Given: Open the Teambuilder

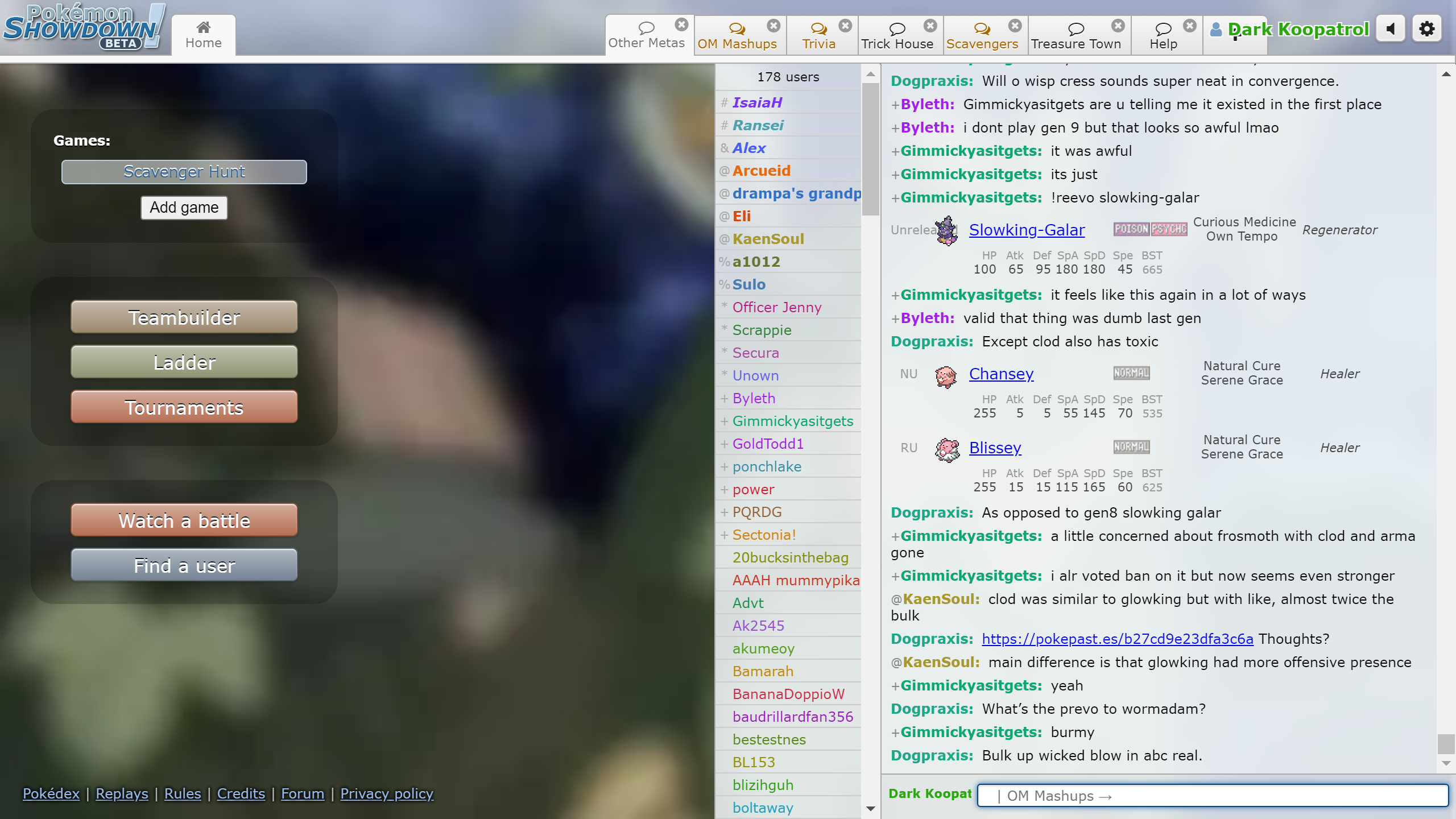Looking at the screenshot, I should click(x=184, y=317).
